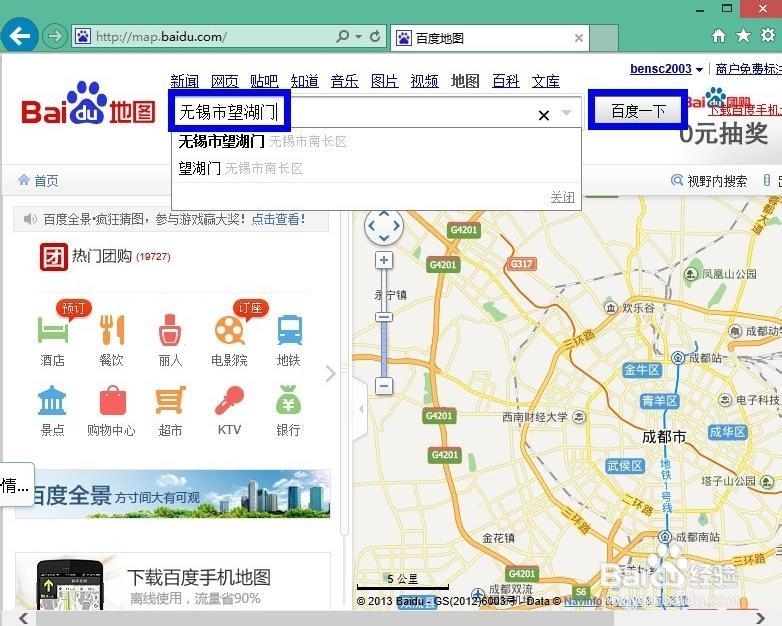This screenshot has width=782, height=626.
Task: Open the 视频 navigation link
Action: (424, 81)
